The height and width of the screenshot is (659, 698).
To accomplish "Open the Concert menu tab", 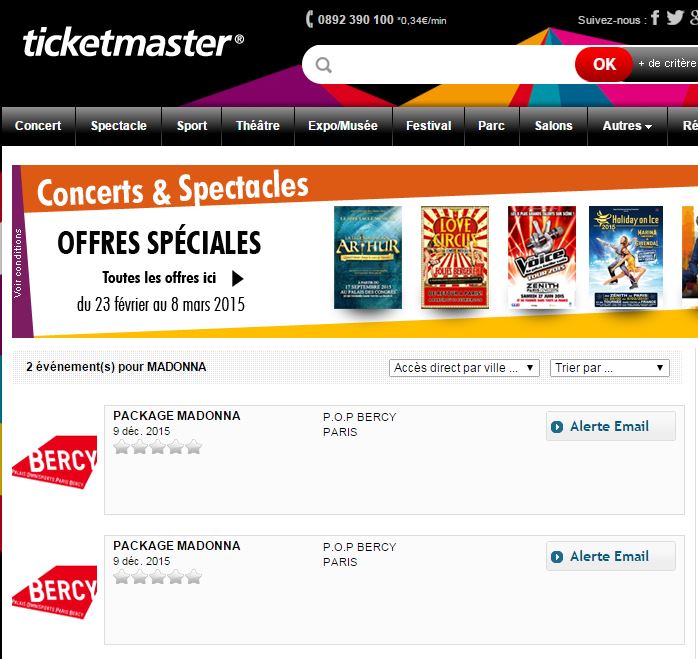I will click(x=38, y=126).
